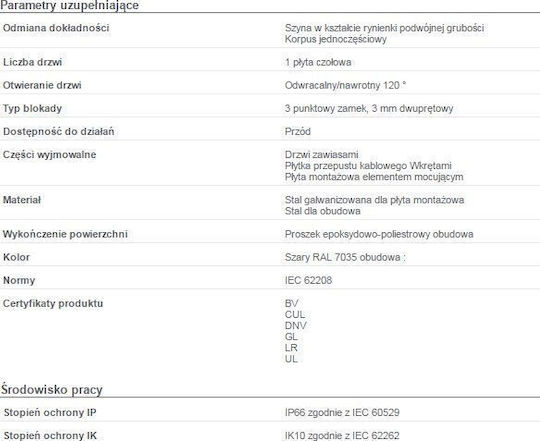
Task: Select the value '1 płyta czołowa'
Action: [318, 62]
